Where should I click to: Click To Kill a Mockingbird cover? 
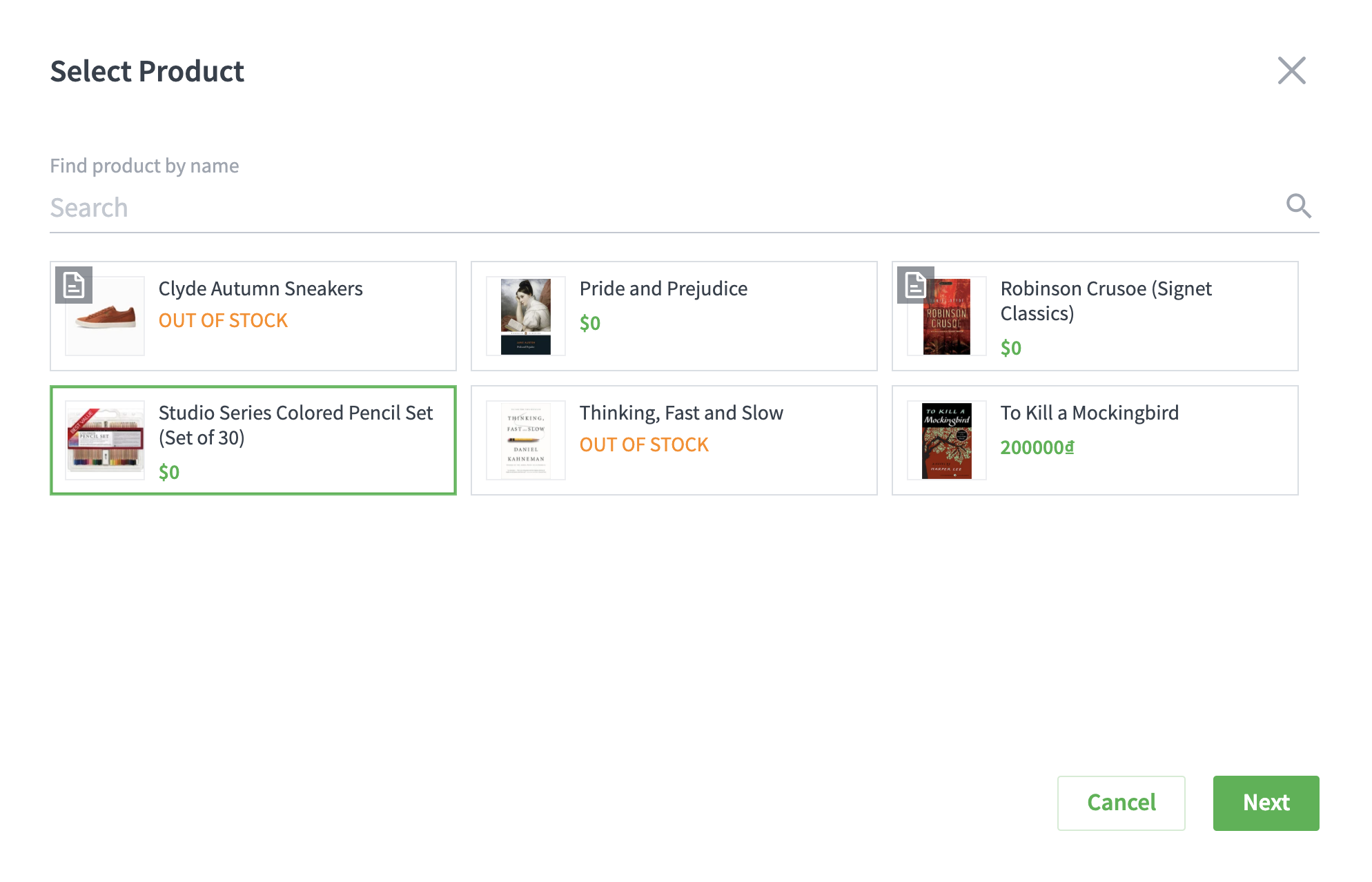[x=947, y=440]
